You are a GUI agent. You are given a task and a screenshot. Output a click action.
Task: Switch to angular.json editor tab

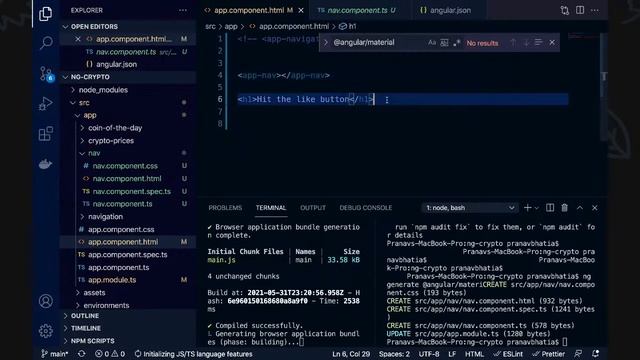click(450, 10)
